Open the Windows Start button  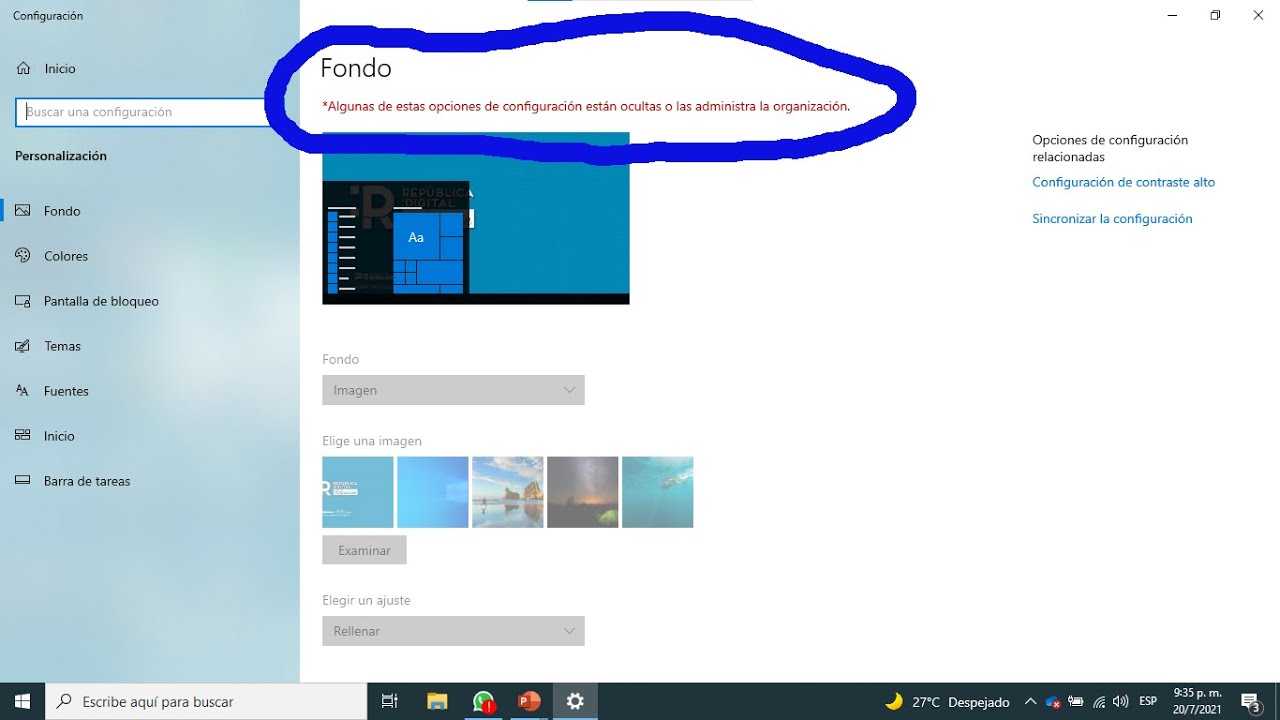23,701
